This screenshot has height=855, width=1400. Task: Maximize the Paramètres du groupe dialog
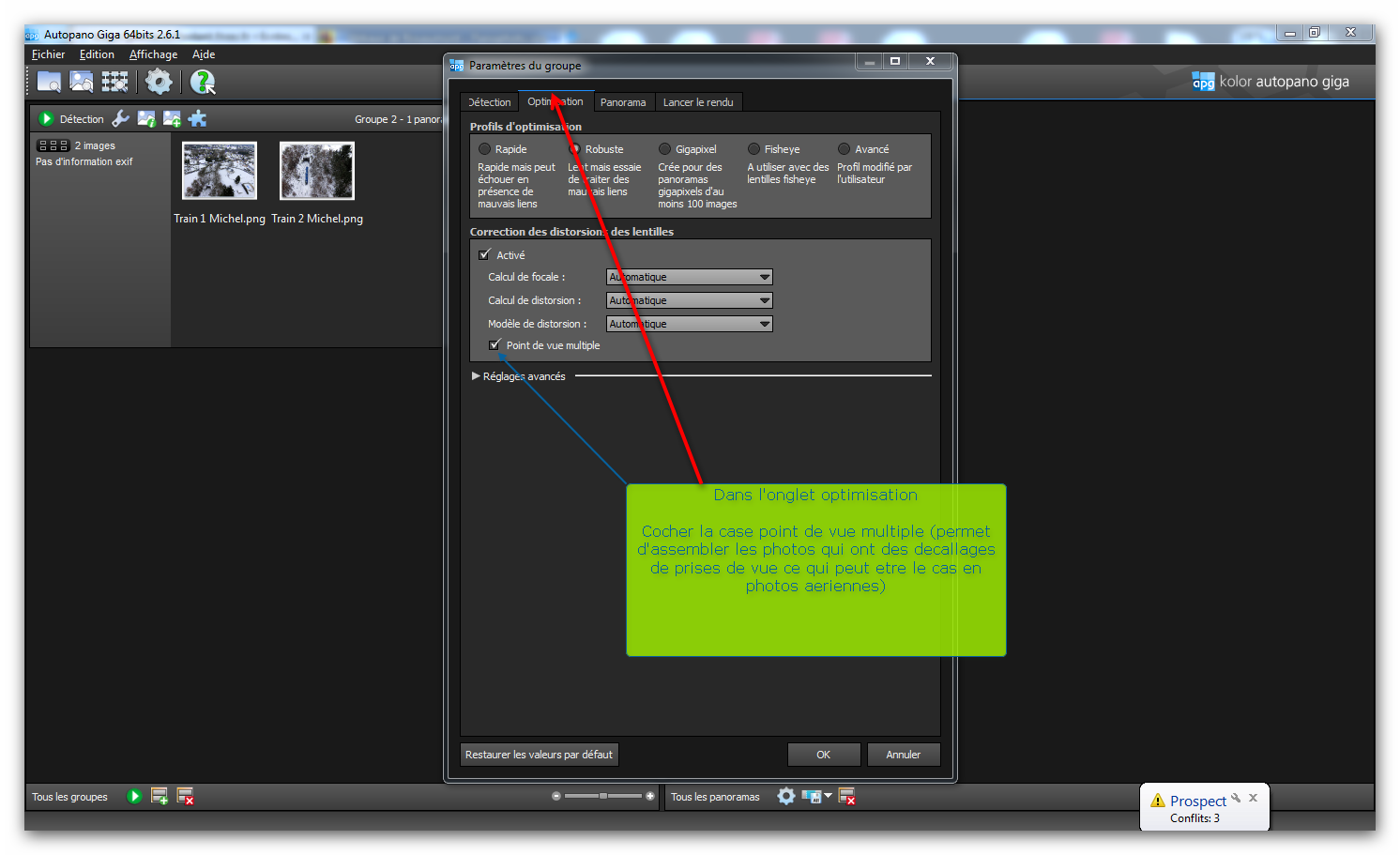[895, 61]
